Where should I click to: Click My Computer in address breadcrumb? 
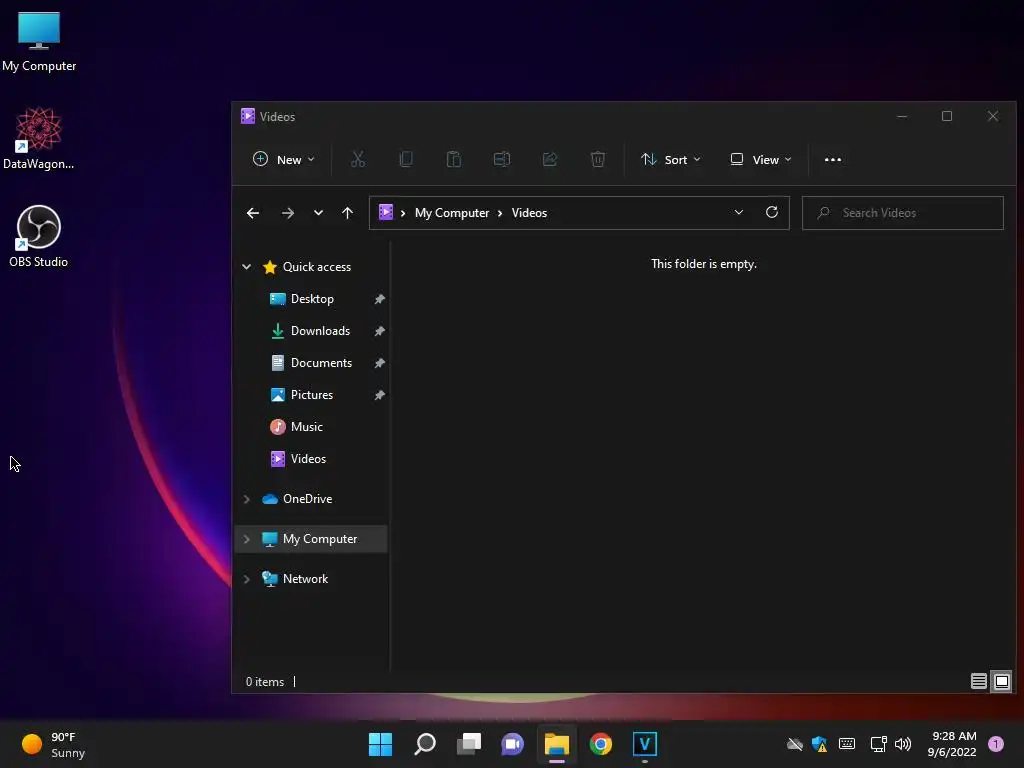tap(452, 213)
